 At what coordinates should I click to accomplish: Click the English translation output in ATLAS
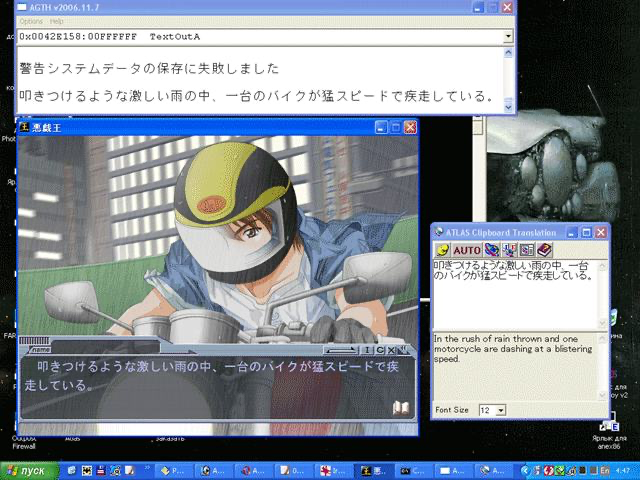pyautogui.click(x=513, y=349)
